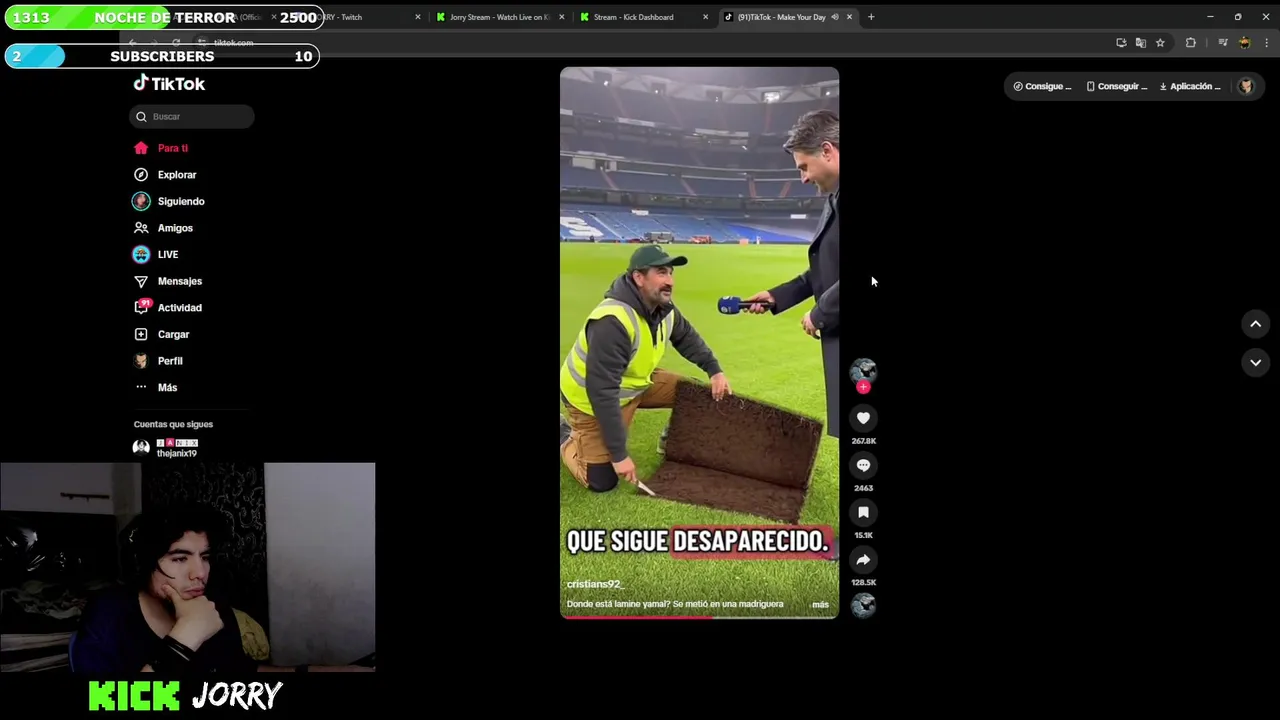
Task: Click the Consigue monedas button
Action: point(1042,86)
